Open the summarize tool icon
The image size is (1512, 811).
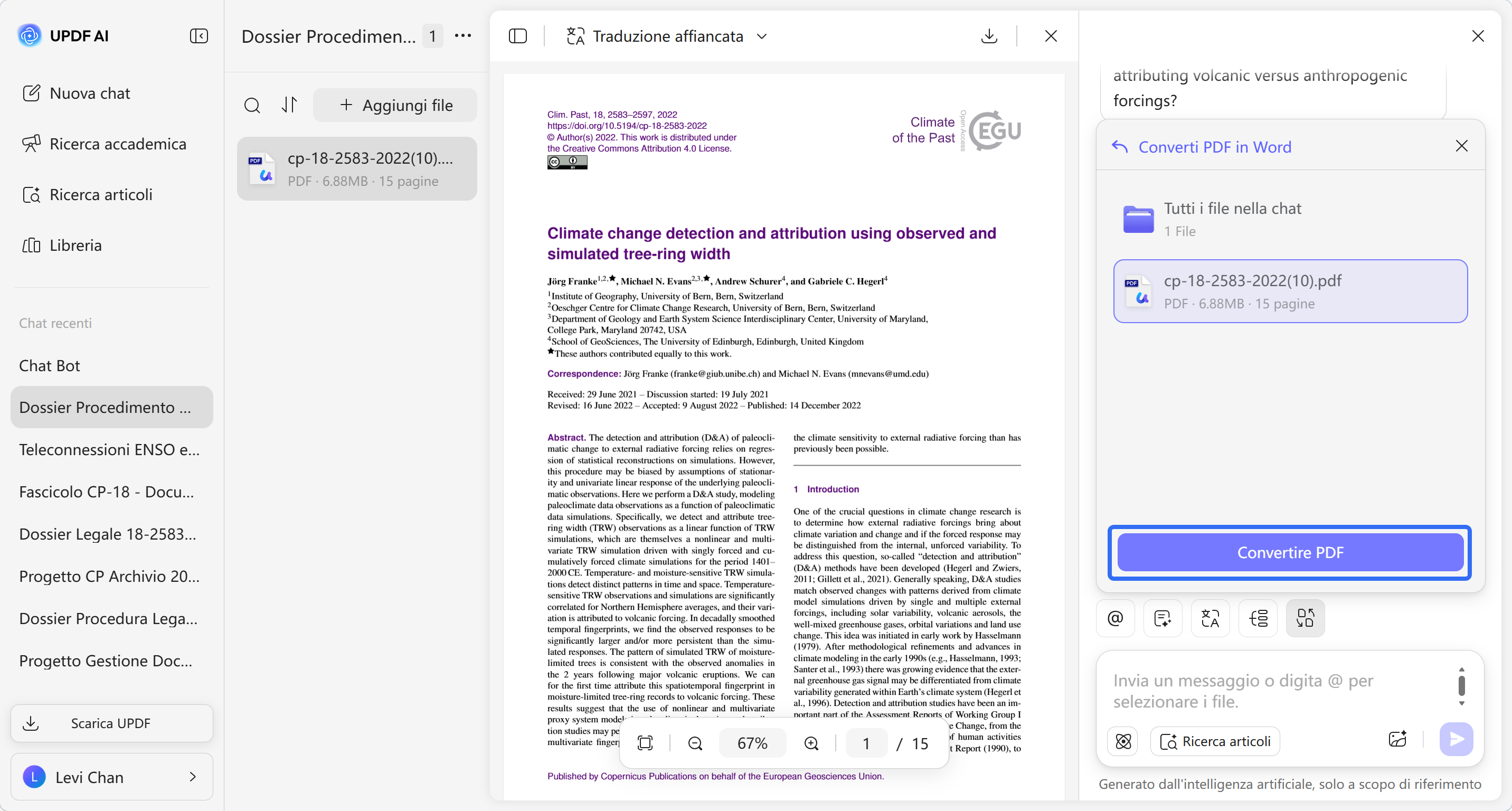[x=1162, y=618]
